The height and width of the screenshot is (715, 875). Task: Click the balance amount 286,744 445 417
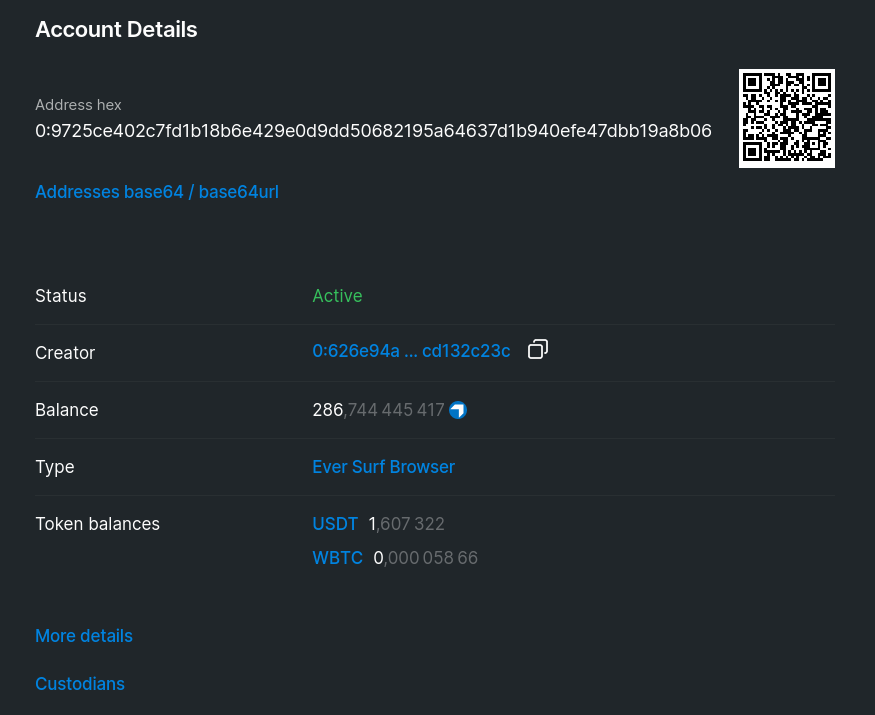click(378, 410)
